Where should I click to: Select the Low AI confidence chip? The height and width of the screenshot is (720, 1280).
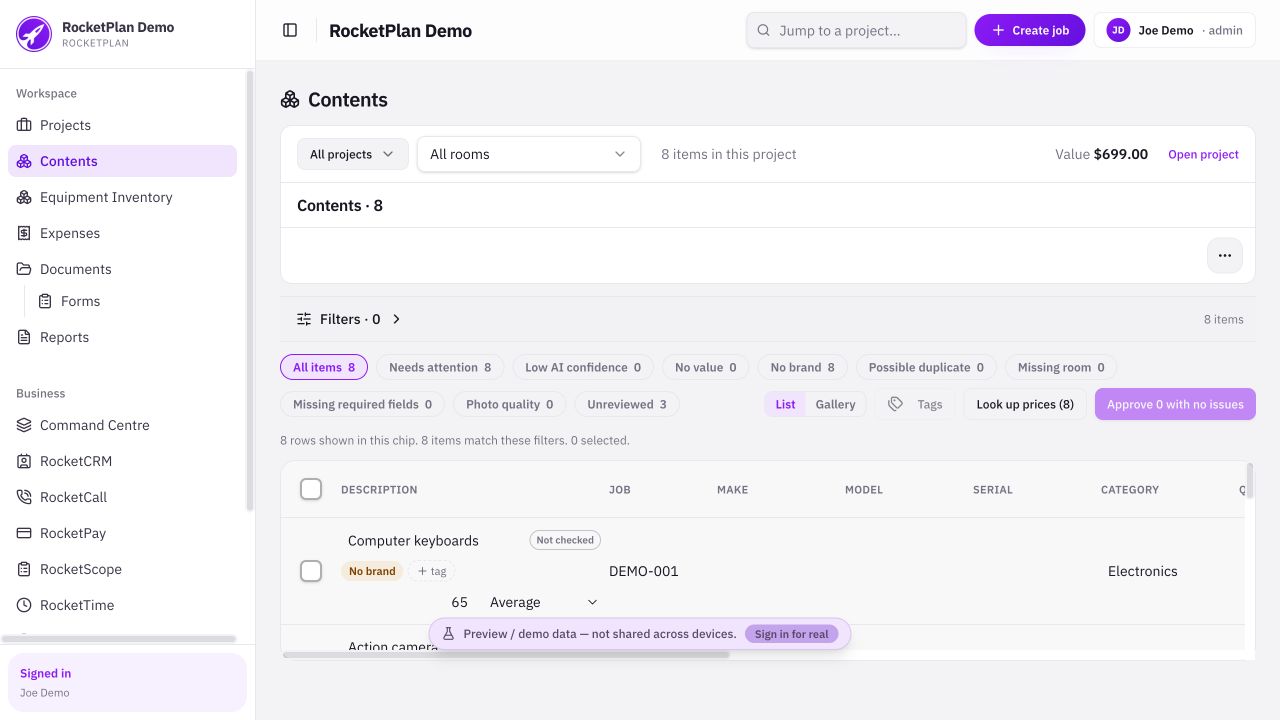pos(583,367)
